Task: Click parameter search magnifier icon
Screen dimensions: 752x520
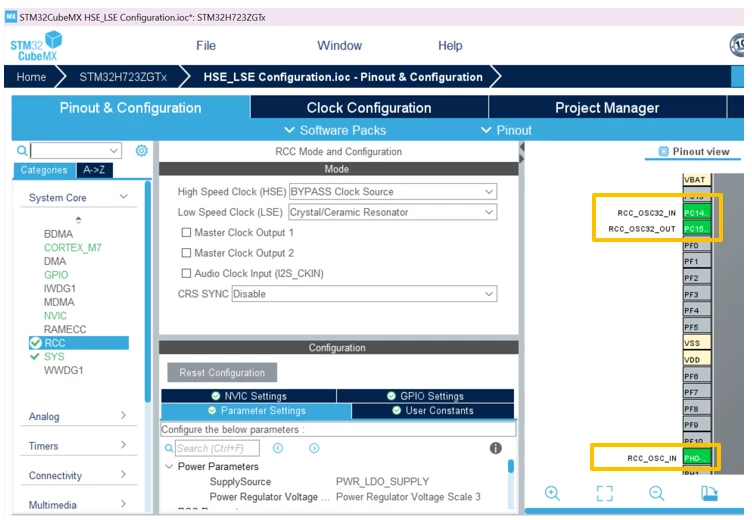Action: (168, 448)
